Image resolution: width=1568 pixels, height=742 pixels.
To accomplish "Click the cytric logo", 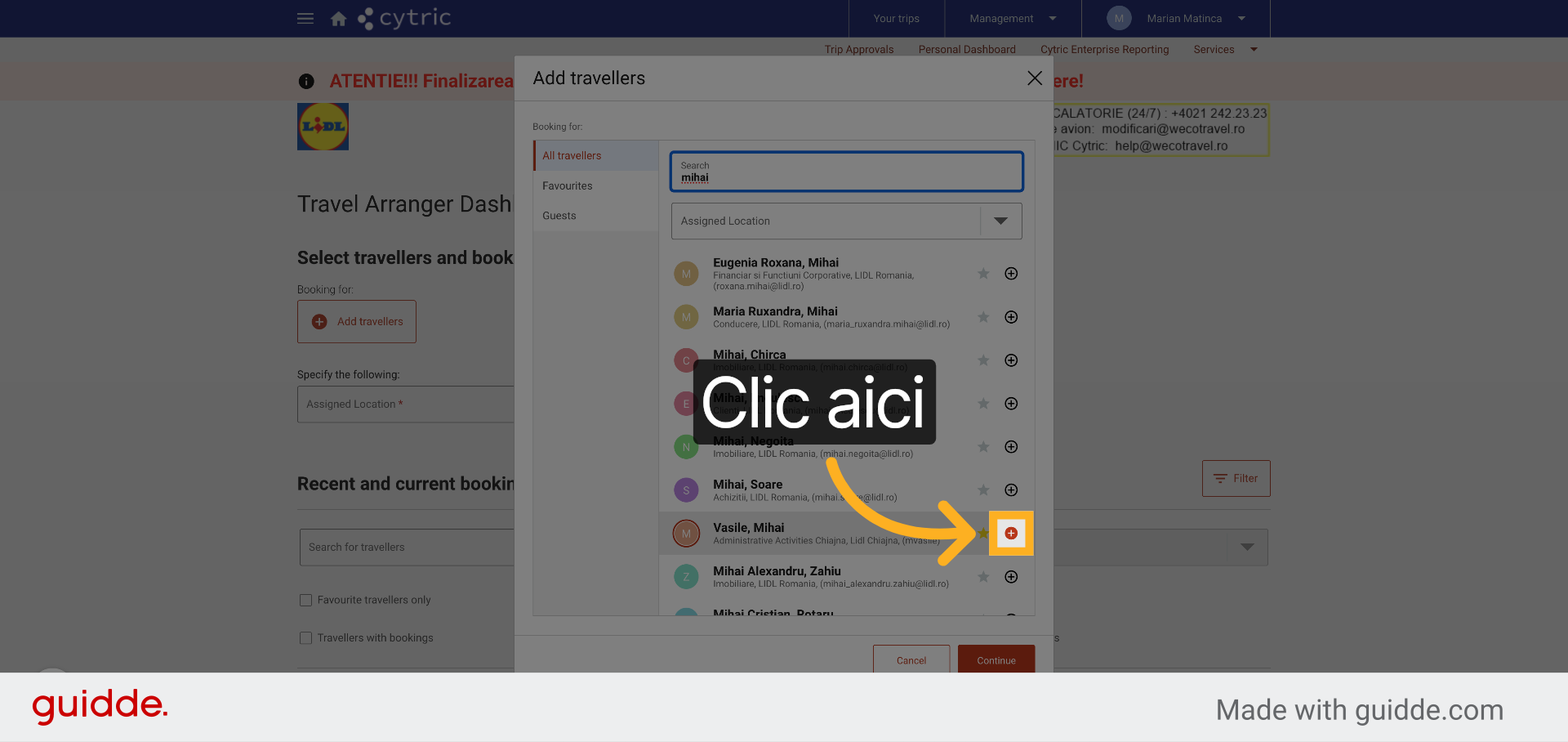I will 404,18.
